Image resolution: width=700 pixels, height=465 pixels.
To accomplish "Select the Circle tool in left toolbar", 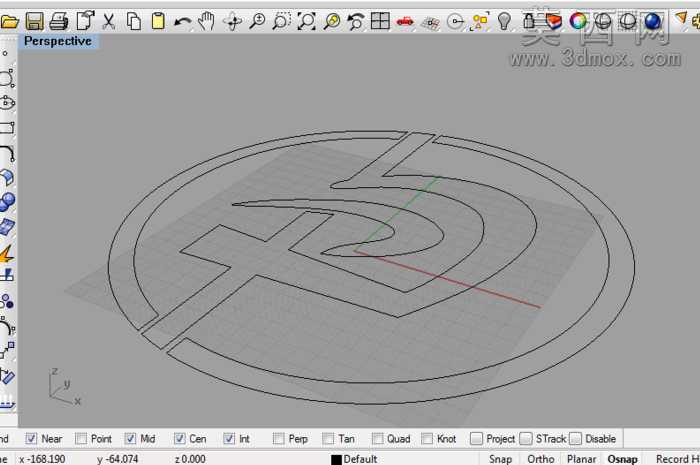I will pyautogui.click(x=7, y=79).
